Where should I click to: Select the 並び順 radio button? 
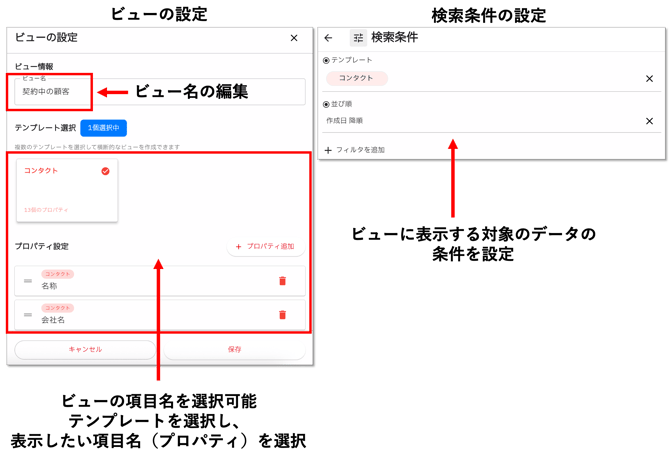point(326,103)
